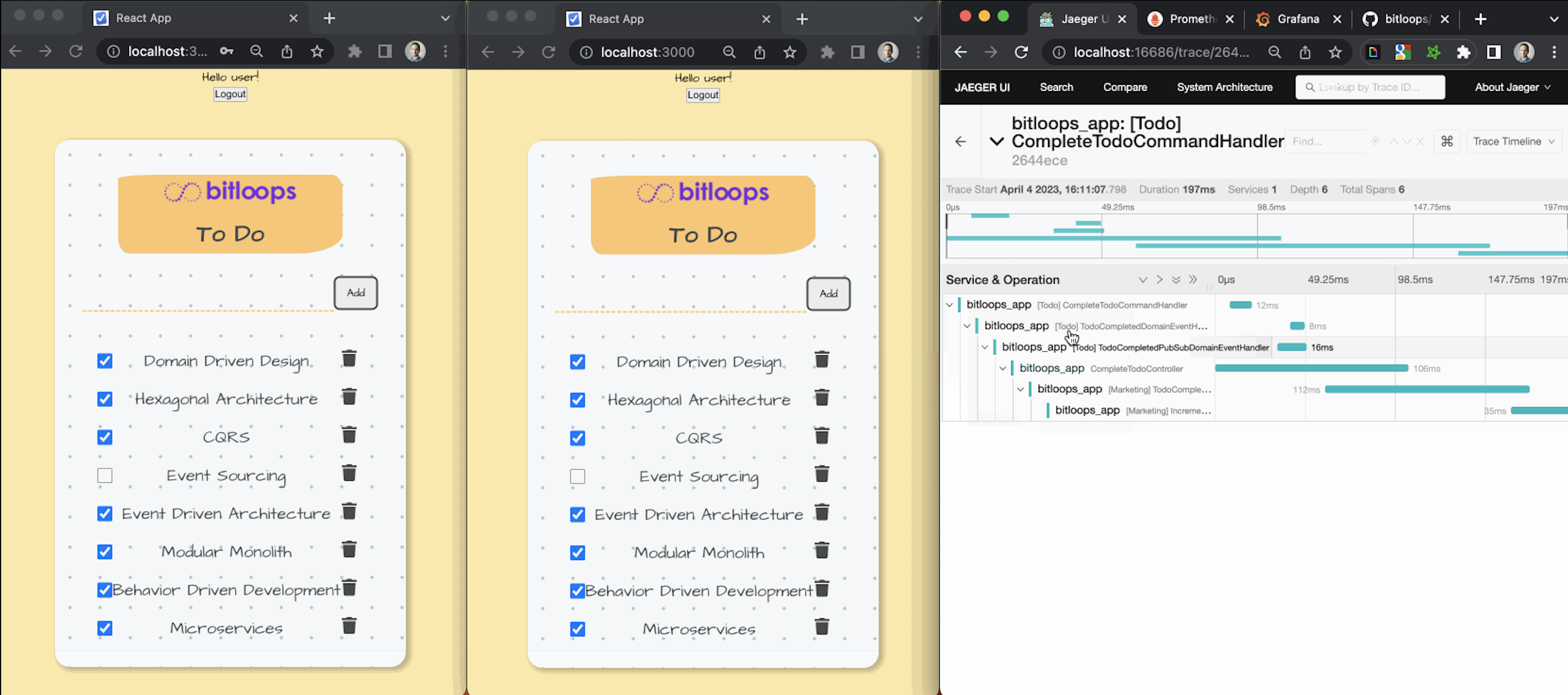Image resolution: width=1568 pixels, height=695 pixels.
Task: Uncheck Behavior Driven Development in middle window
Action: tap(578, 591)
